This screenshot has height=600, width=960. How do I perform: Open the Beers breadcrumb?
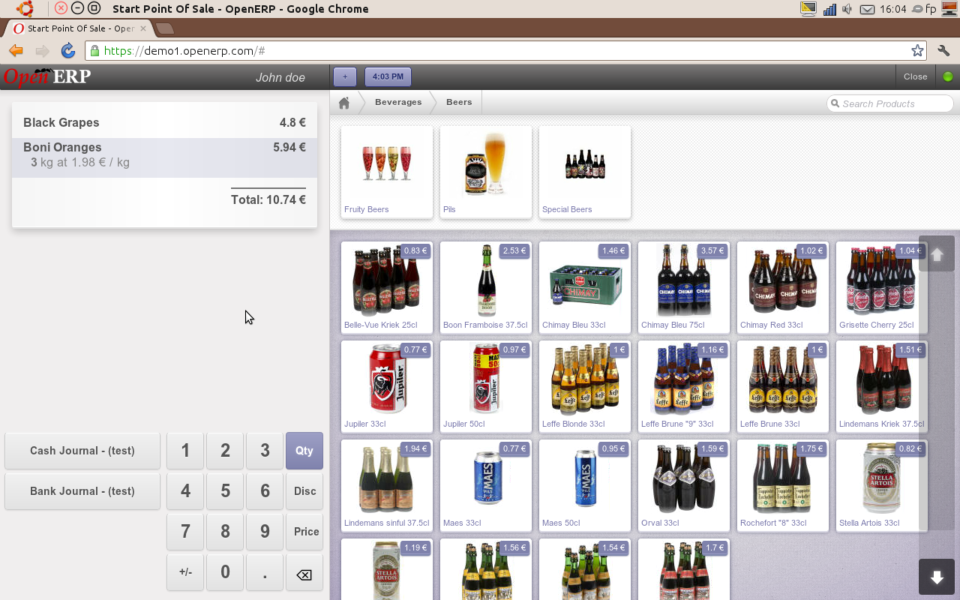pos(459,102)
